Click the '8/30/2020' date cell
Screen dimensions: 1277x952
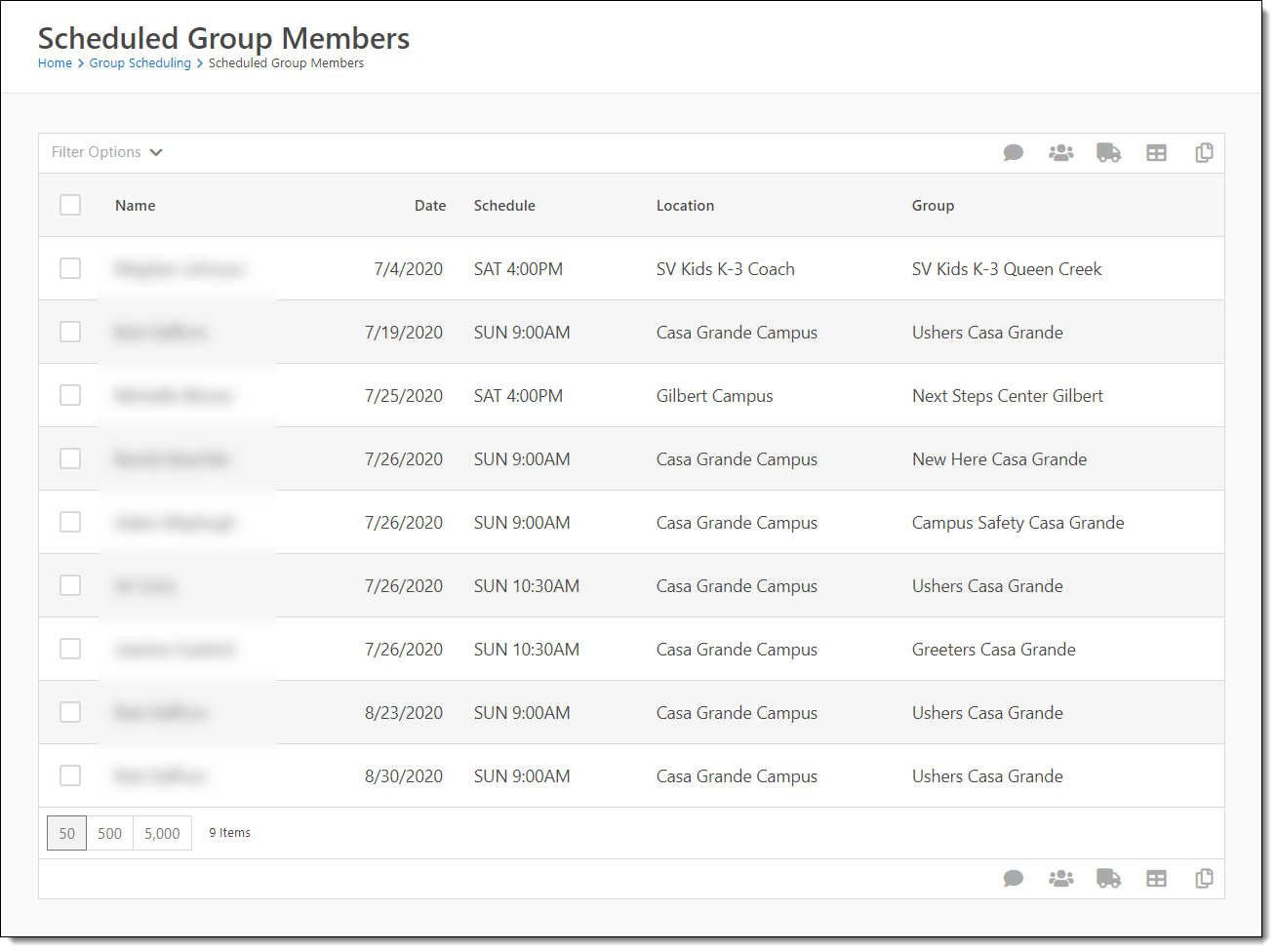click(x=404, y=776)
